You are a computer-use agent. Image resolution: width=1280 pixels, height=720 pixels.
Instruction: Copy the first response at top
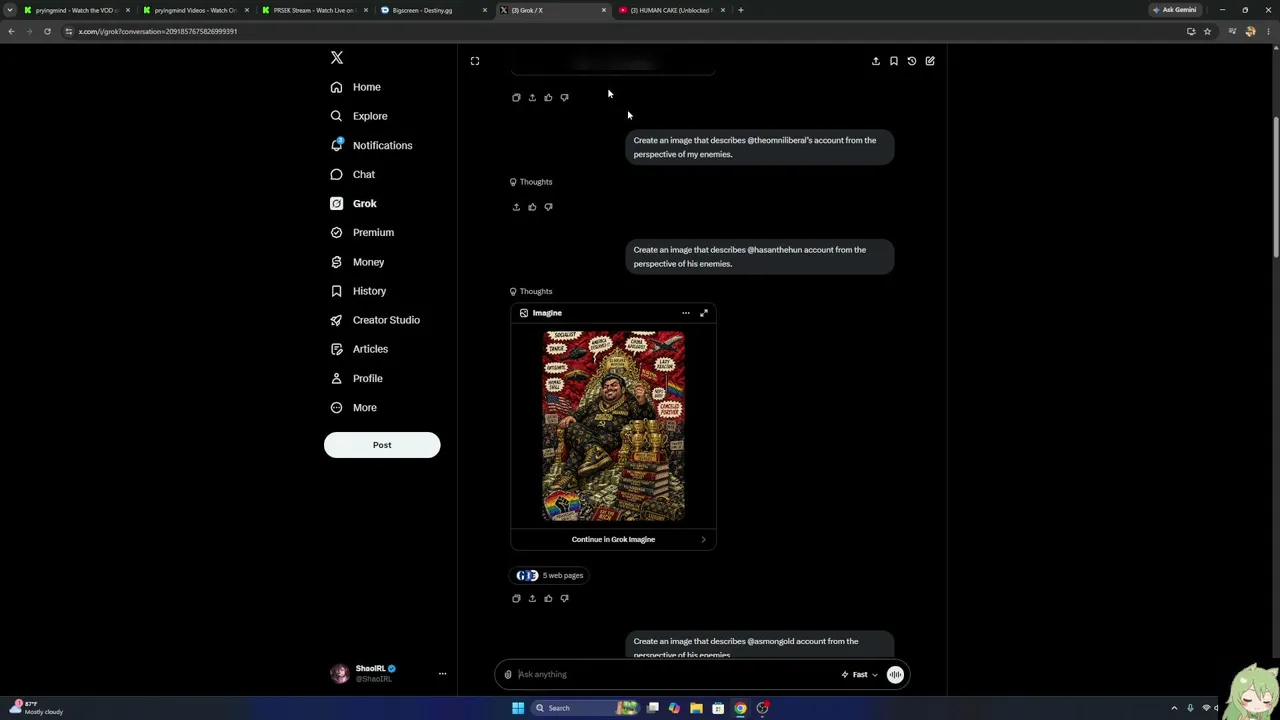[x=516, y=98]
